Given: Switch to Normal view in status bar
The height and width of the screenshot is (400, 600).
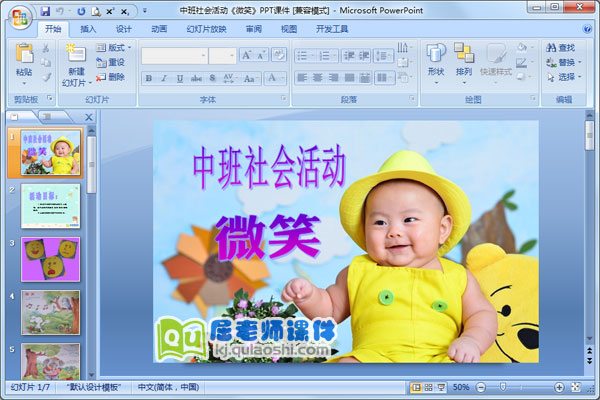Looking at the screenshot, I should coord(416,387).
